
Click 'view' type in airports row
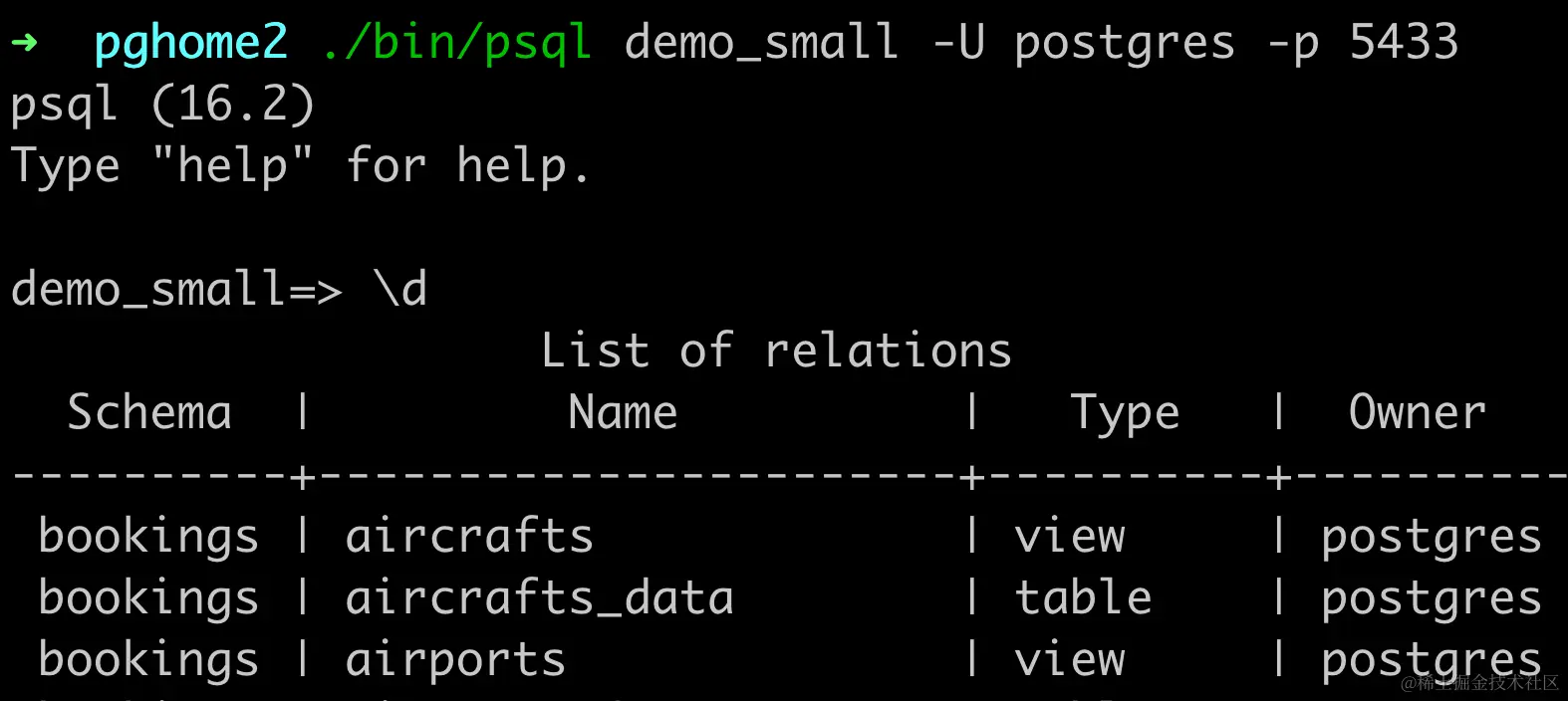point(1070,660)
